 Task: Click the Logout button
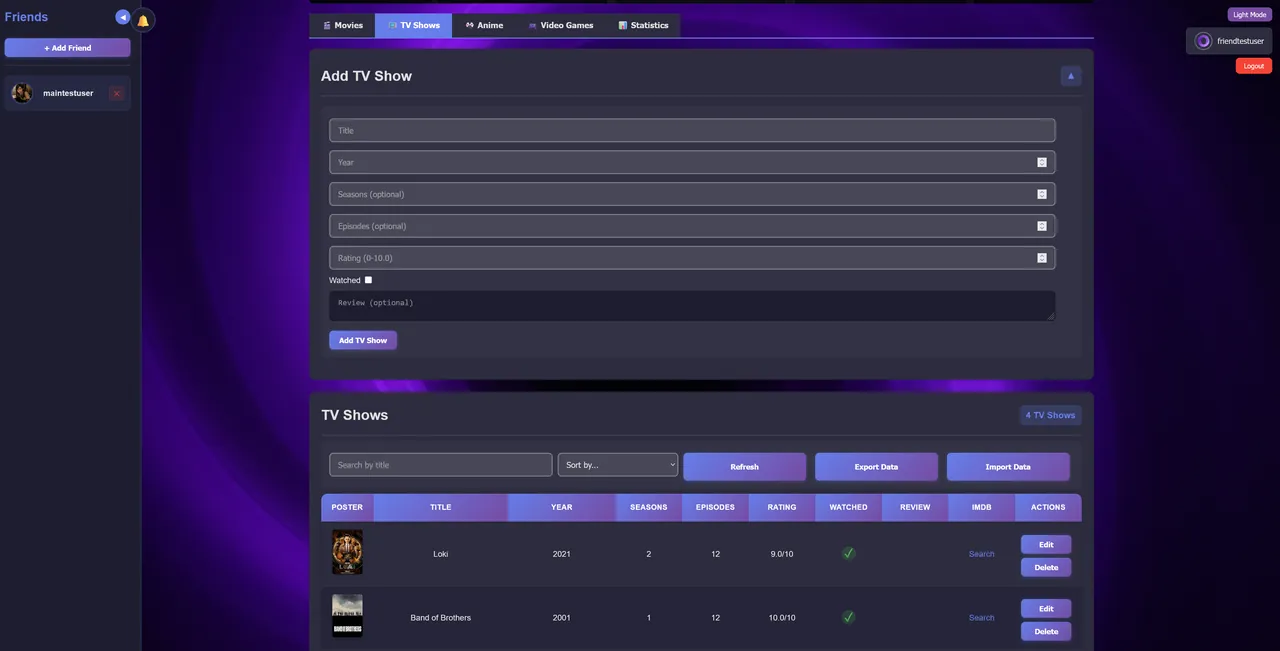1254,66
